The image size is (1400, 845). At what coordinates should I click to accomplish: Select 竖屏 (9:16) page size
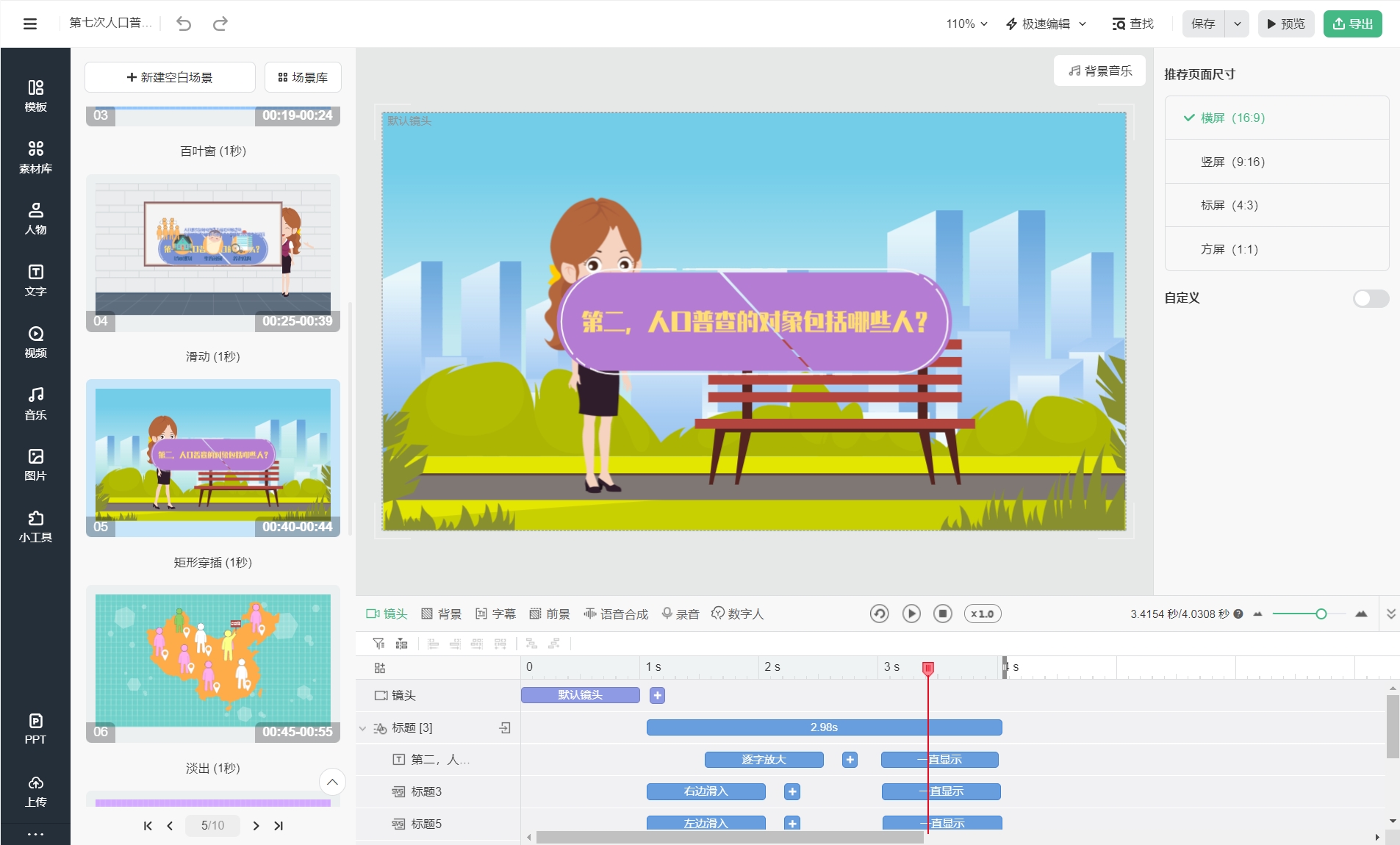(x=1277, y=162)
